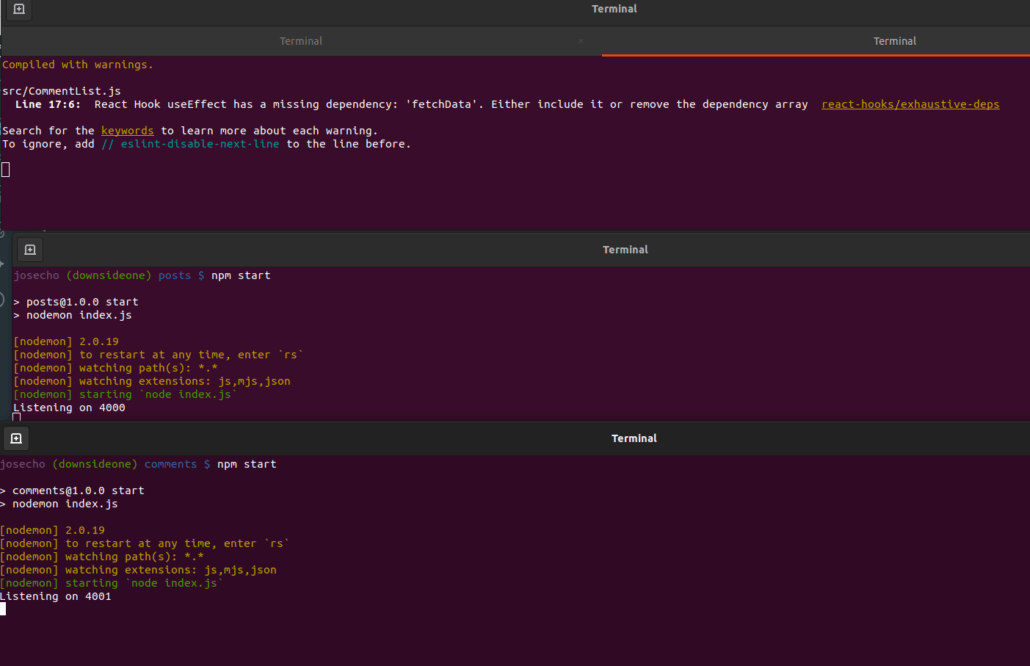Click 'Listening on 4001' output line
Viewport: 1030px width, 666px height.
click(55, 596)
